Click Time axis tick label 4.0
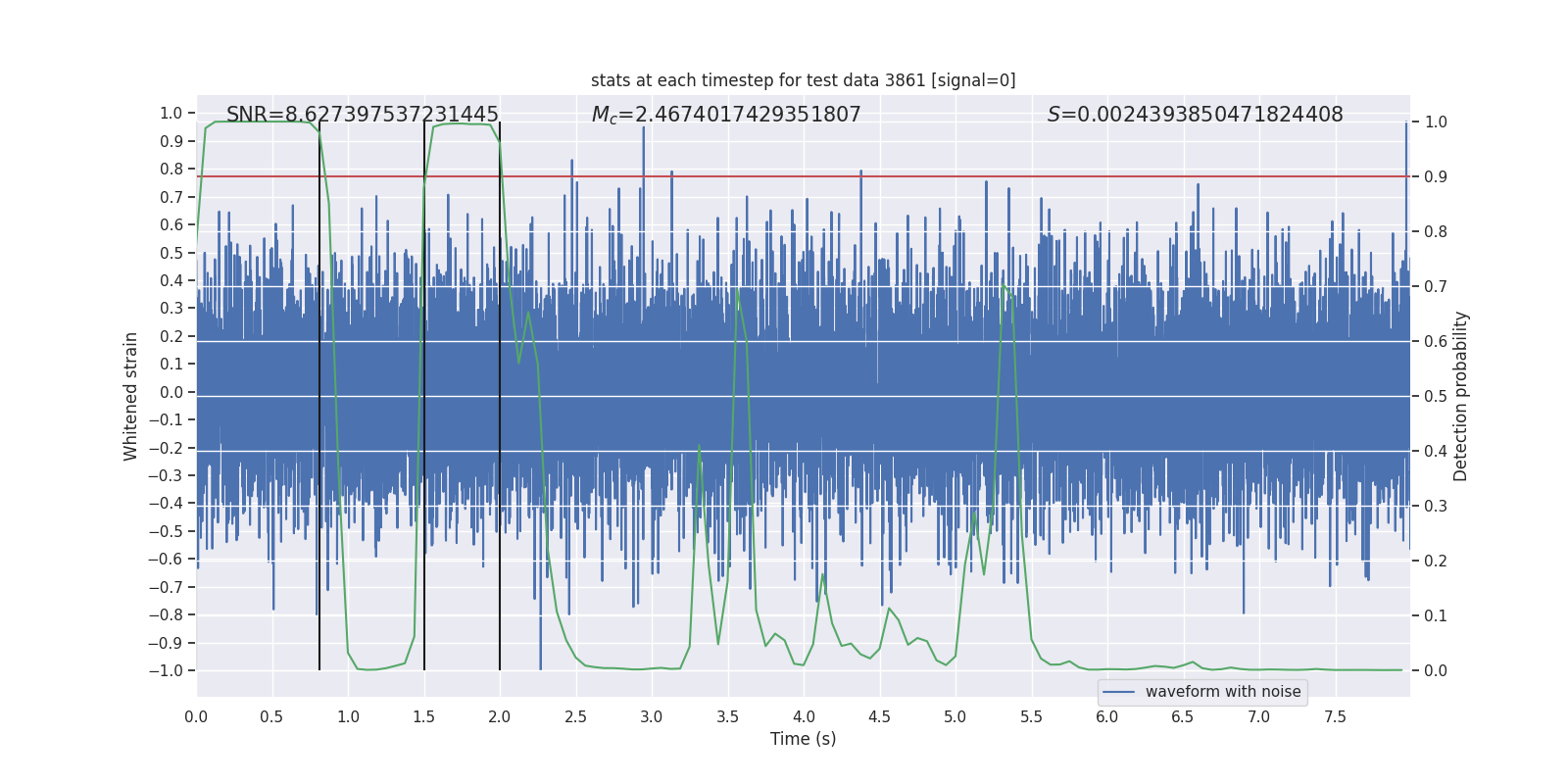 (804, 716)
